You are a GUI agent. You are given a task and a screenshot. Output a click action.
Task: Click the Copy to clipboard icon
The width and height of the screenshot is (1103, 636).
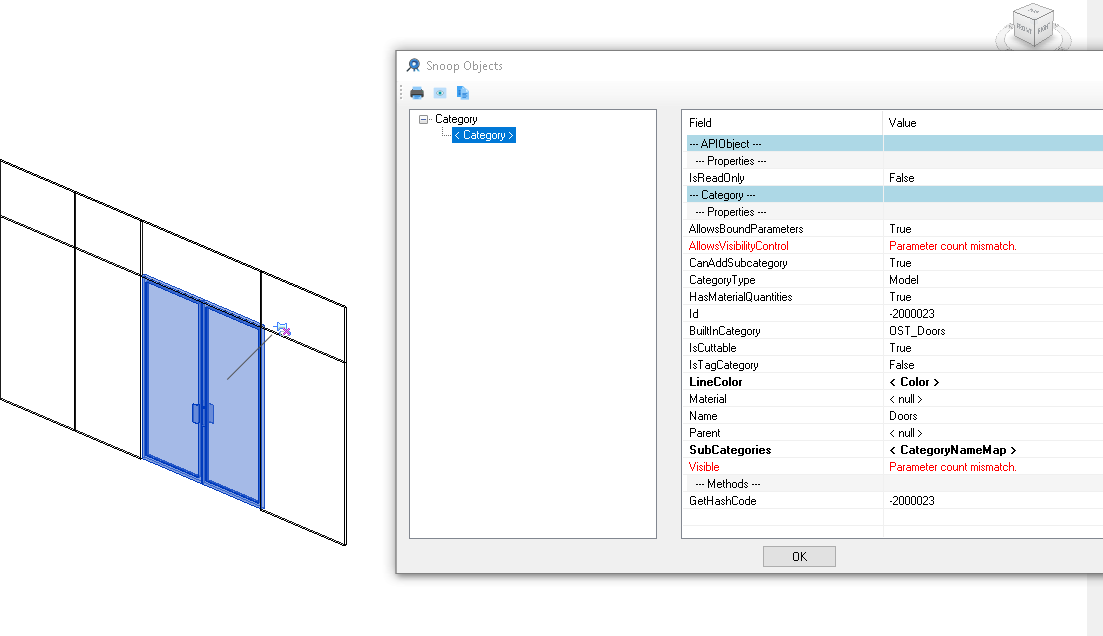point(463,93)
